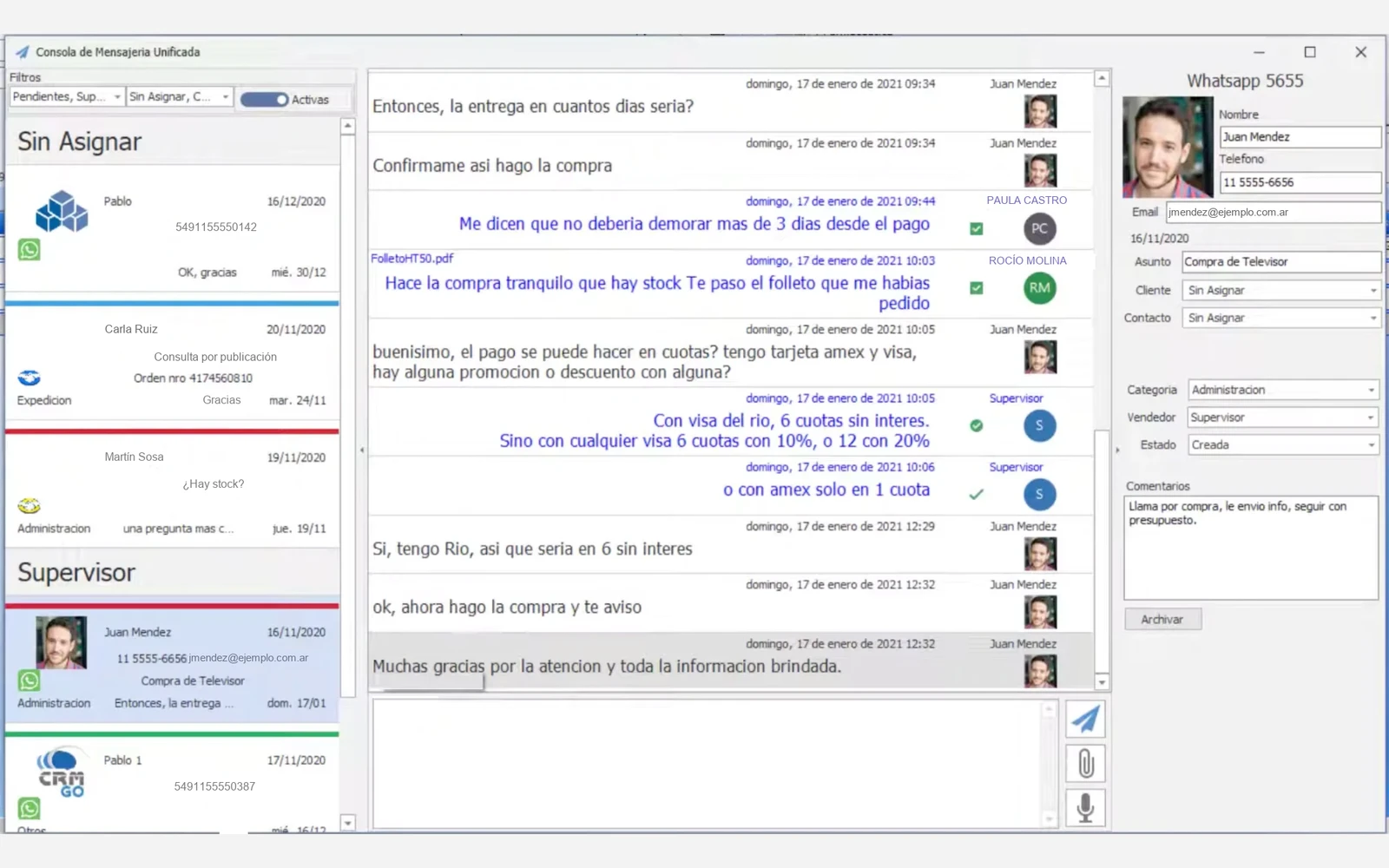Click the paper plane app icon in title bar
Image resolution: width=1389 pixels, height=868 pixels.
coord(23,52)
